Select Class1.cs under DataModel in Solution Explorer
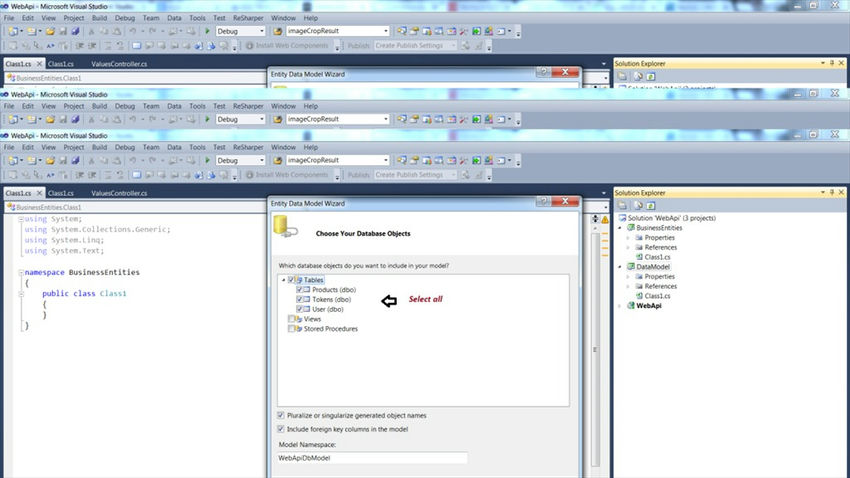Viewport: 850px width, 478px height. click(657, 296)
